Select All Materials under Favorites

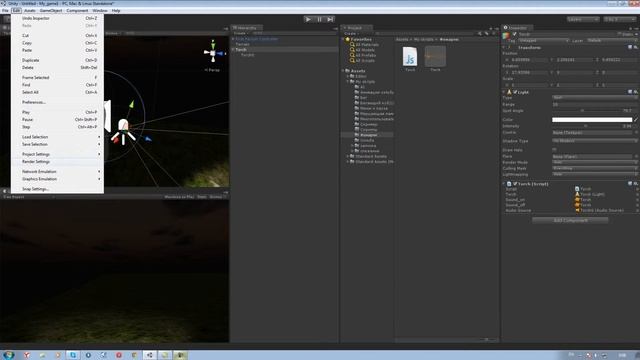click(367, 44)
